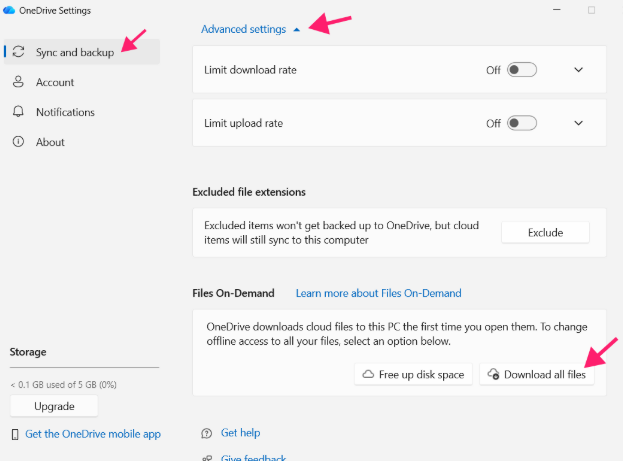Click the Exclude button
This screenshot has height=461, width=623.
[545, 232]
